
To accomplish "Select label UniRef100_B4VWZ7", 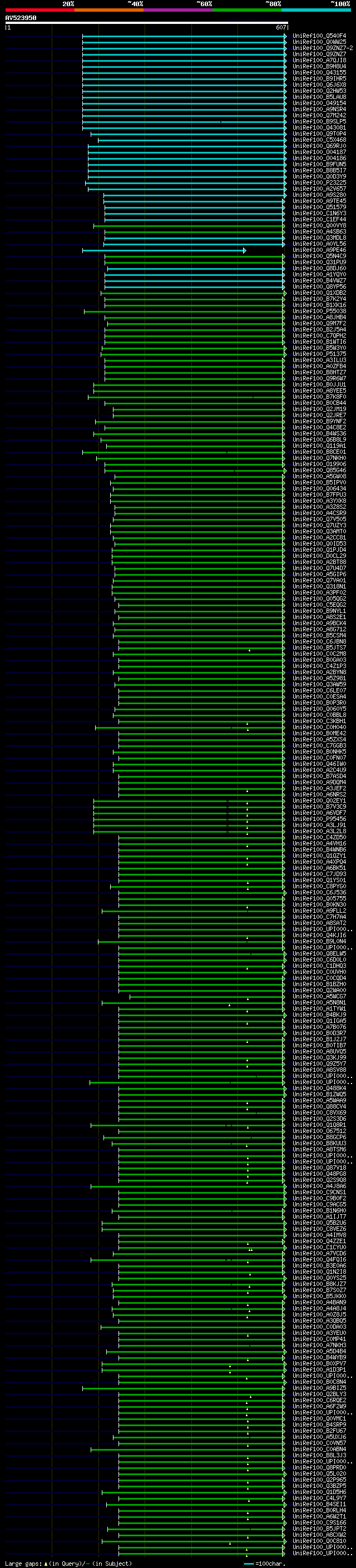I will coord(319,280).
